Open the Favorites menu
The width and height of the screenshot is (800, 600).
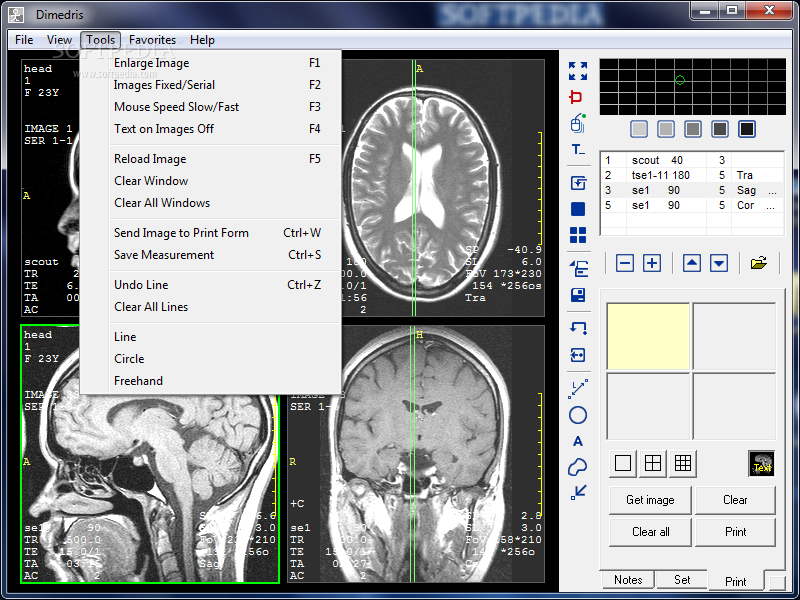tap(152, 40)
